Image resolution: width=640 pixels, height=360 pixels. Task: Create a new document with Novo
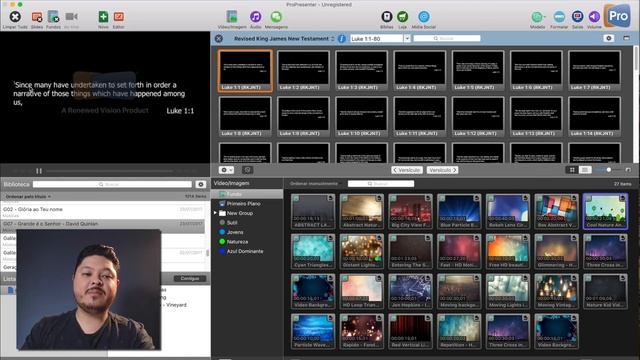(103, 17)
